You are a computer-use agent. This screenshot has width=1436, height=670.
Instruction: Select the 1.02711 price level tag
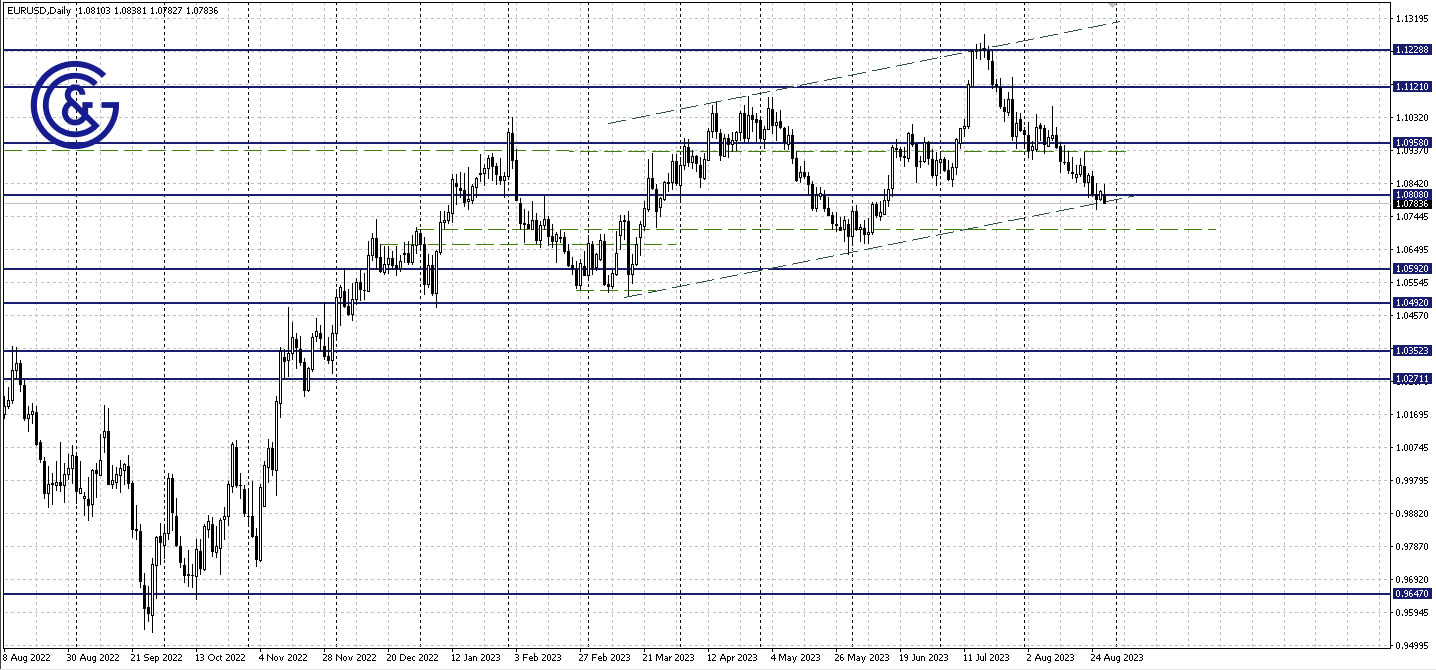1412,378
